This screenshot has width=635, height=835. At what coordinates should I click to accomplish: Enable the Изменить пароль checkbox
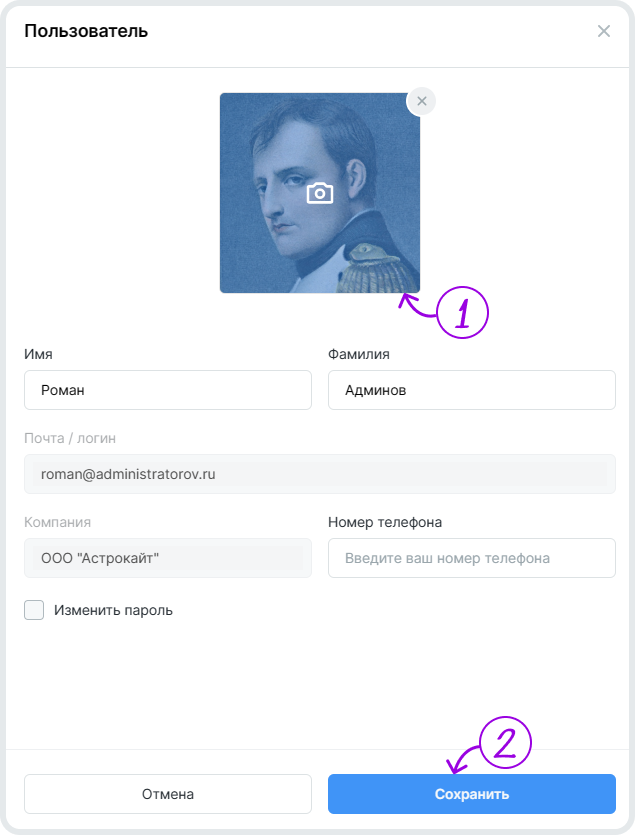[x=34, y=610]
